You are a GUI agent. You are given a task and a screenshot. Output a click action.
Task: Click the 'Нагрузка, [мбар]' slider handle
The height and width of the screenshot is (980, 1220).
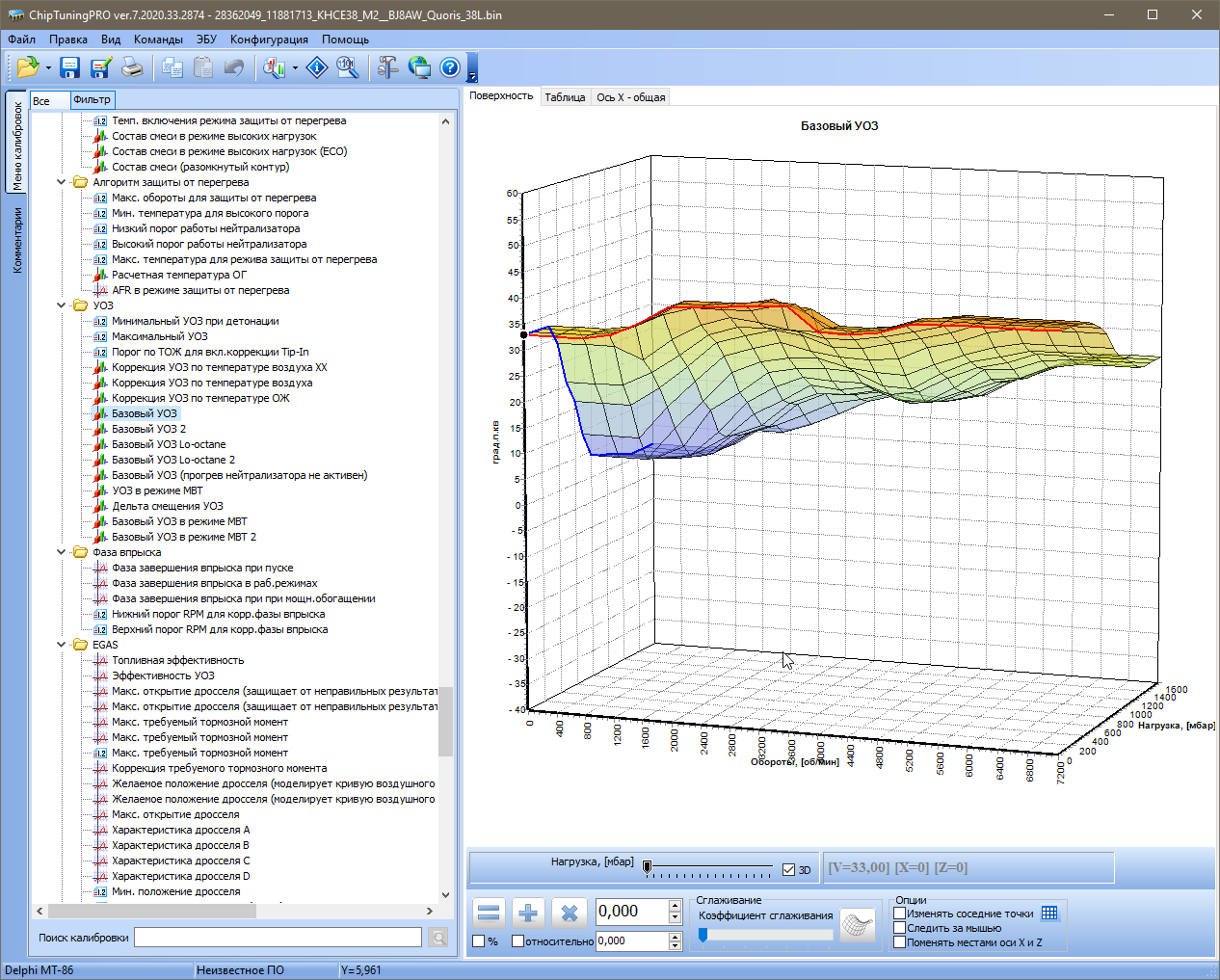[x=648, y=867]
